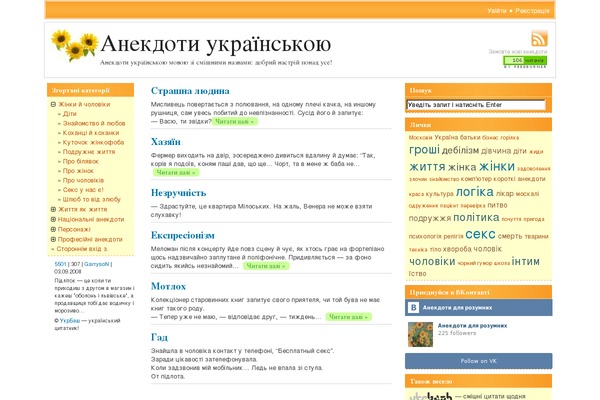Open the Страшна людина joke title

tap(190, 91)
